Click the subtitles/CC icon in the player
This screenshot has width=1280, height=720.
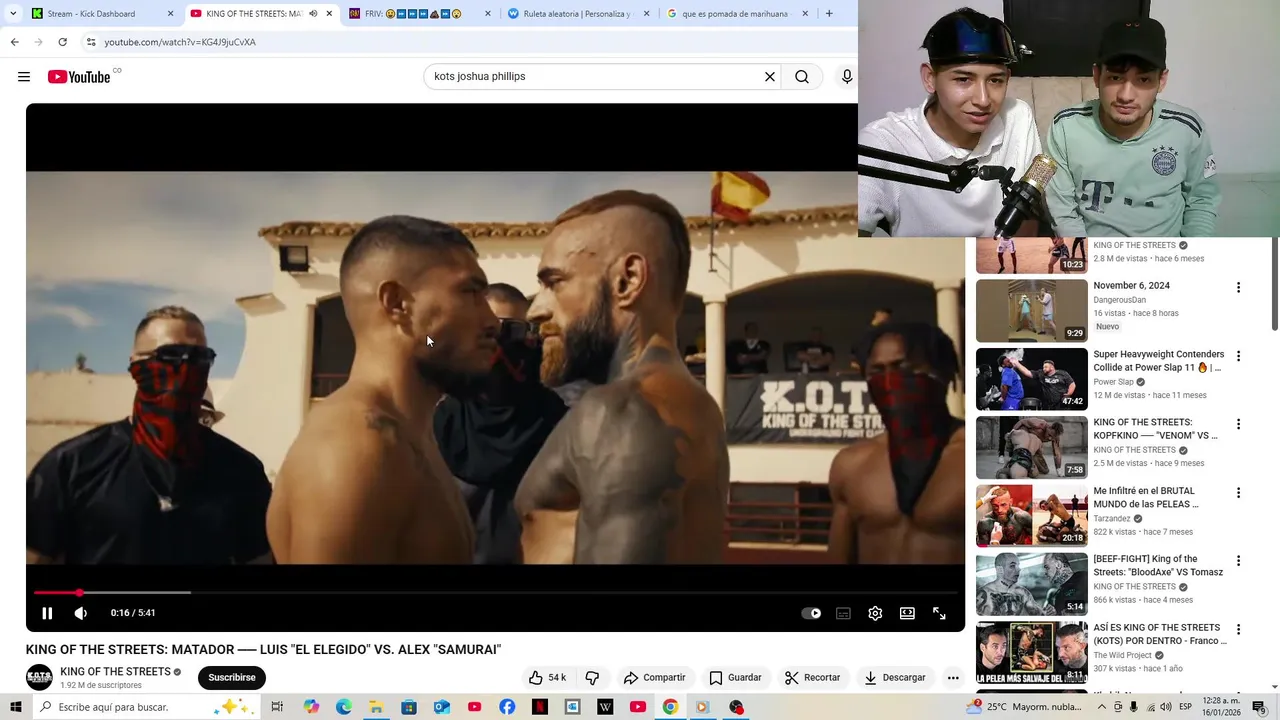[843, 613]
